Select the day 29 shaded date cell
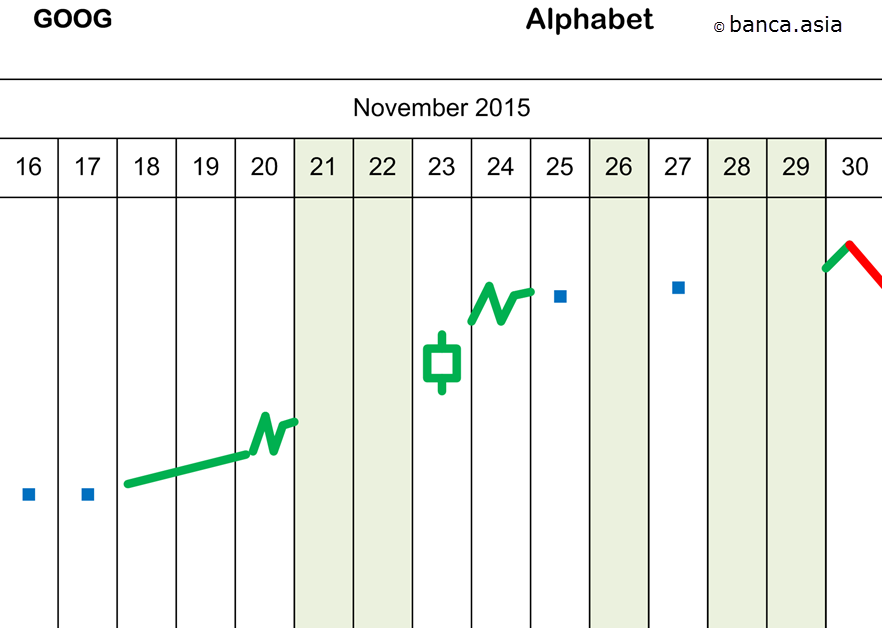This screenshot has height=628, width=882. click(796, 167)
